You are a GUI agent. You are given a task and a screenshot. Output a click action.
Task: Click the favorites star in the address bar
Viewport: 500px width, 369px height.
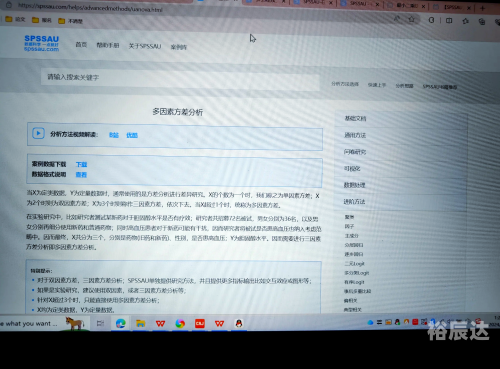(412, 19)
